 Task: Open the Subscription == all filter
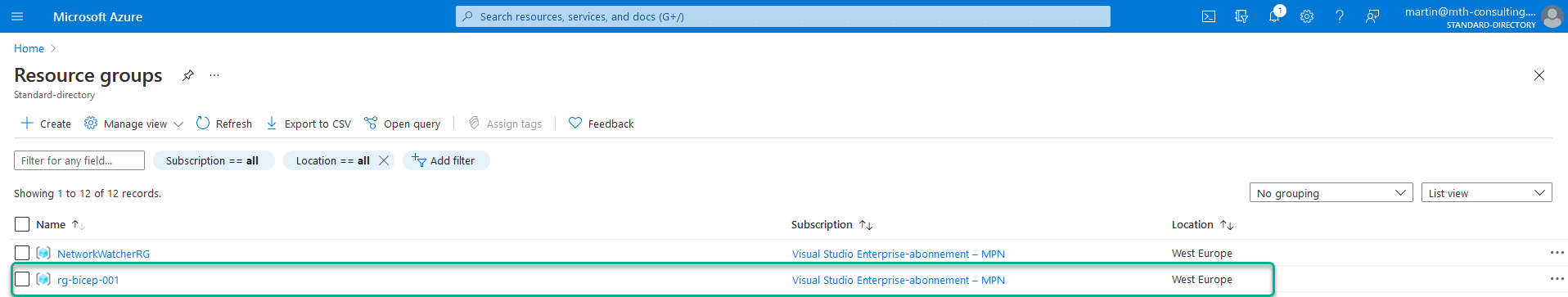[x=213, y=160]
